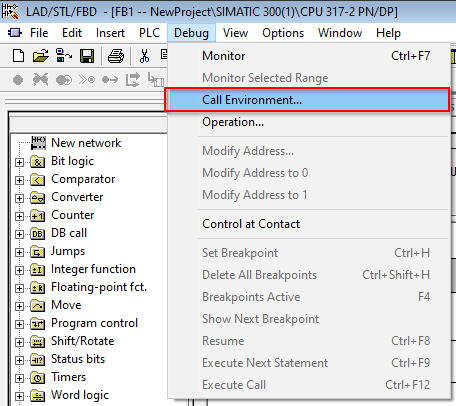Open the PLC menu
The image size is (456, 406).
(x=149, y=33)
